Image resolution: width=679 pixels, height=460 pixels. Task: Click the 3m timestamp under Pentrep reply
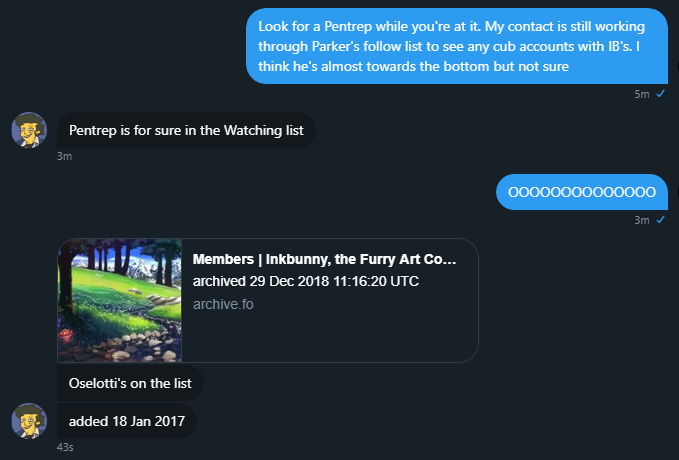pos(65,156)
